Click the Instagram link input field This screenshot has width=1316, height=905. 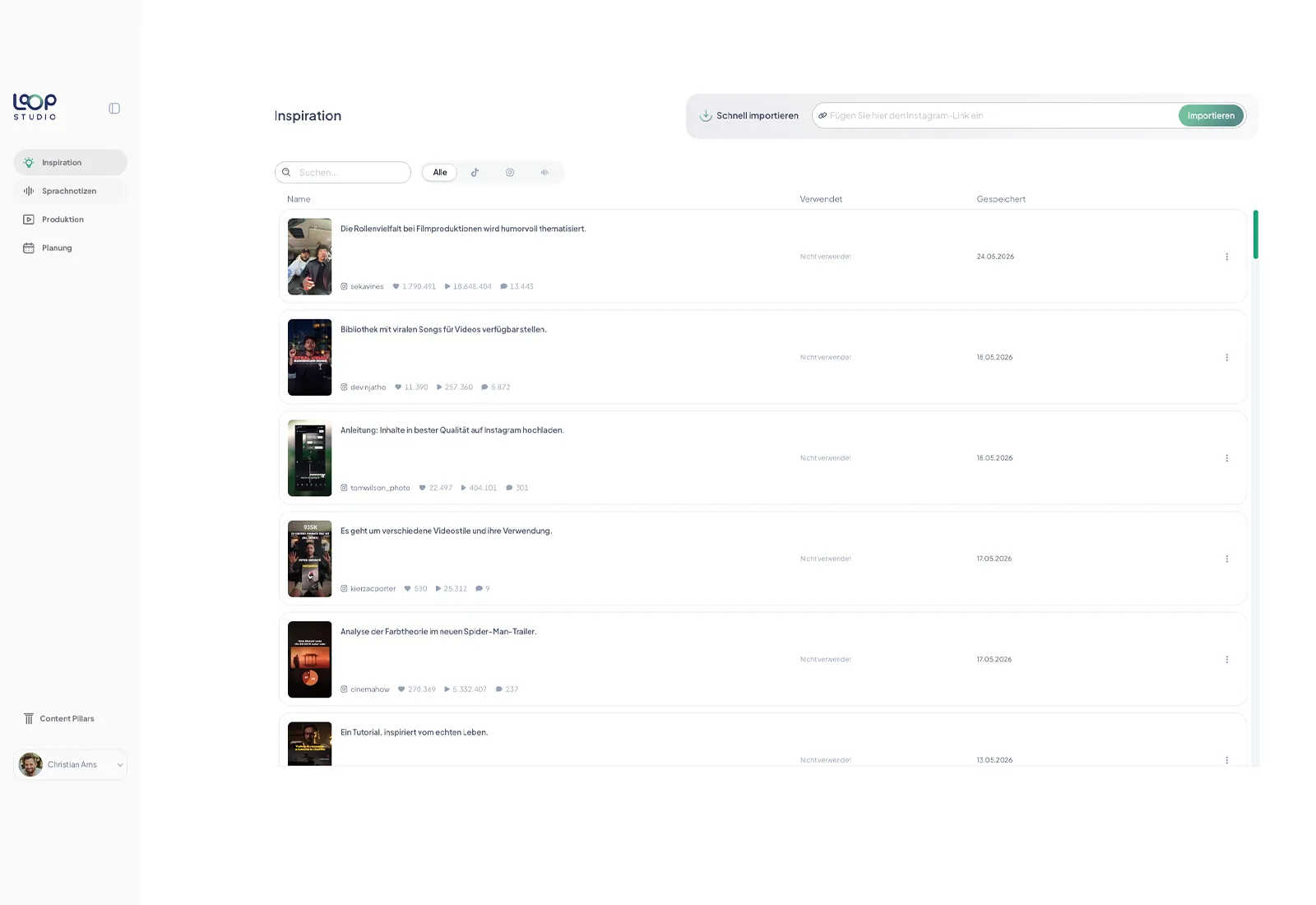click(995, 115)
